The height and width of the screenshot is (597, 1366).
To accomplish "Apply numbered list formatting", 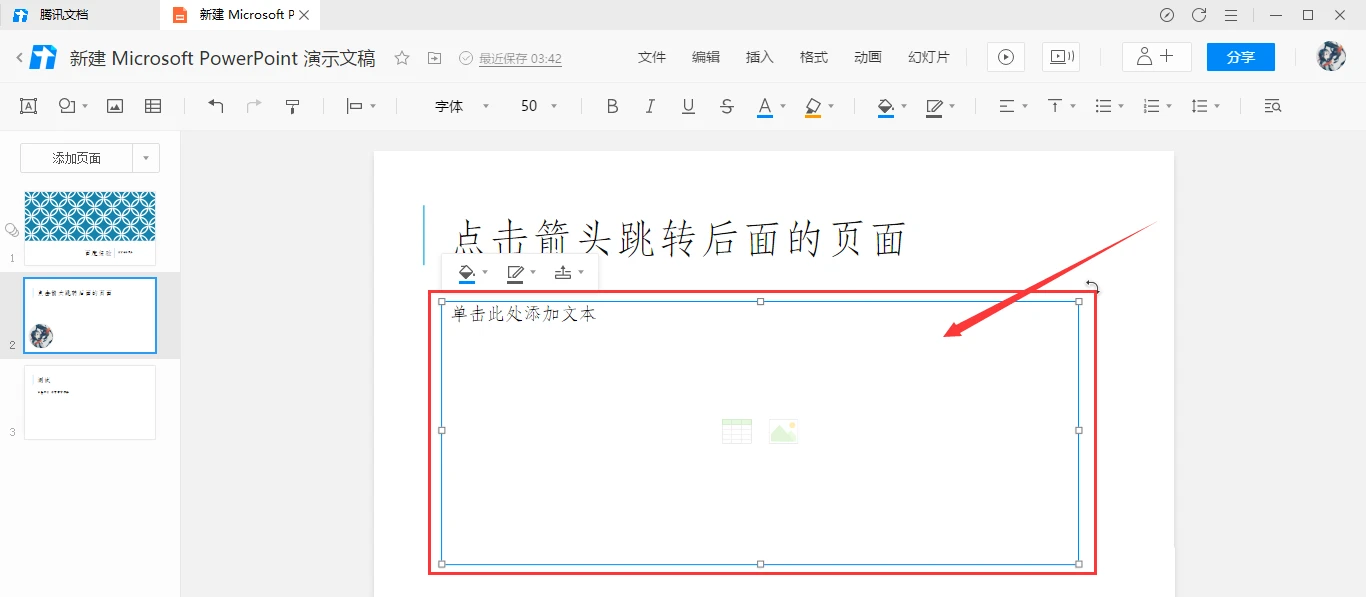I will (x=1151, y=106).
